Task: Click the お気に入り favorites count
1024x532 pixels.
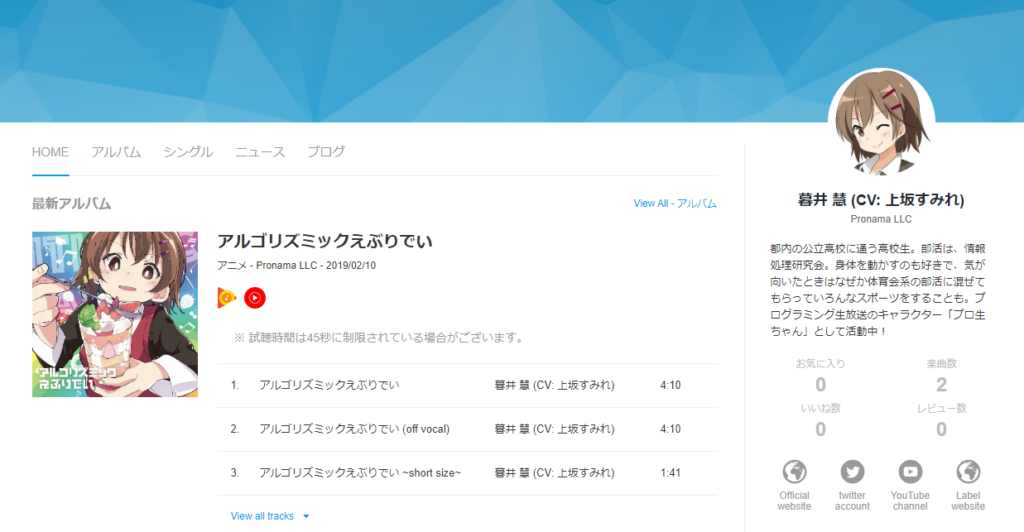Action: (x=820, y=385)
